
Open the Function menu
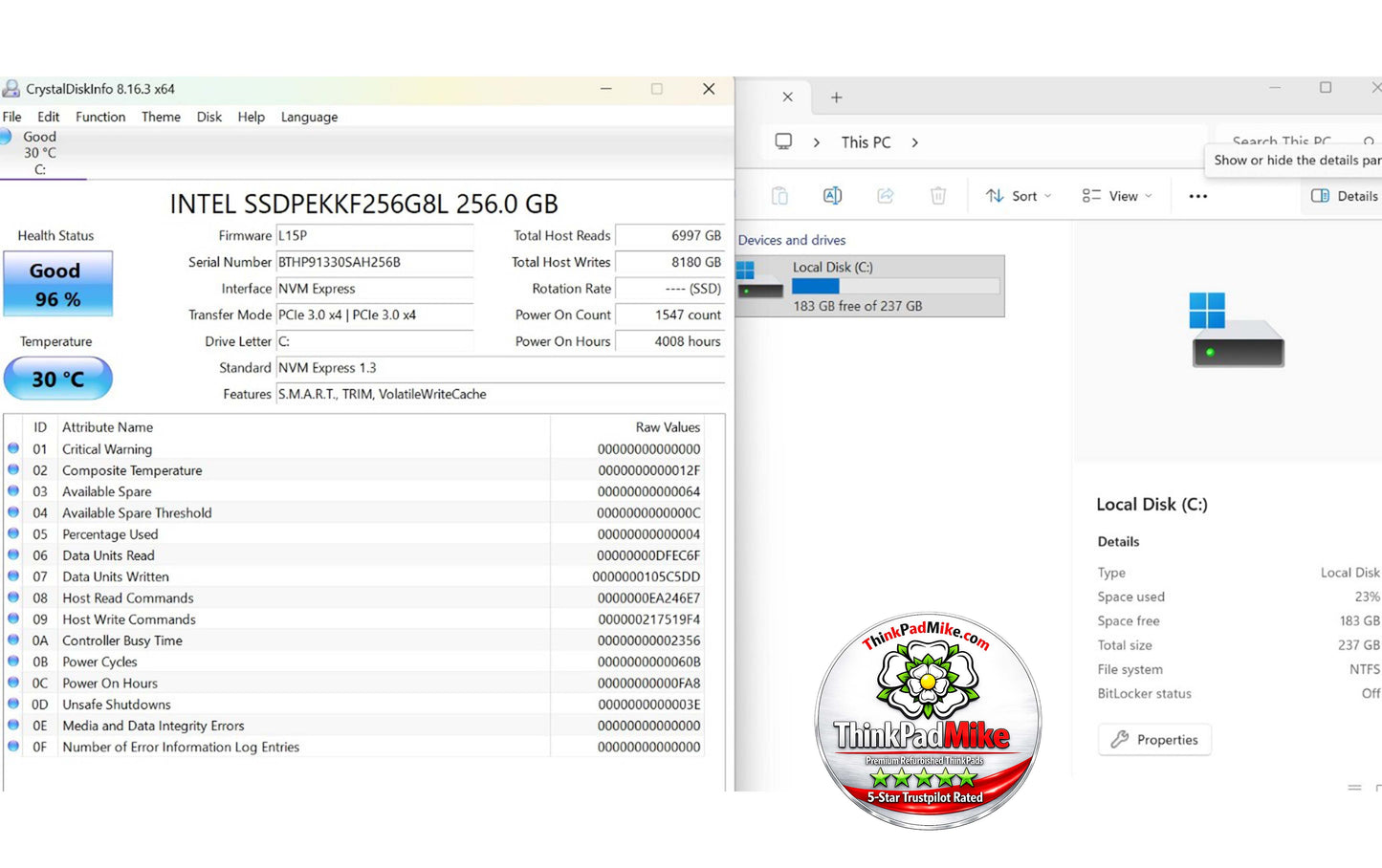[x=100, y=117]
